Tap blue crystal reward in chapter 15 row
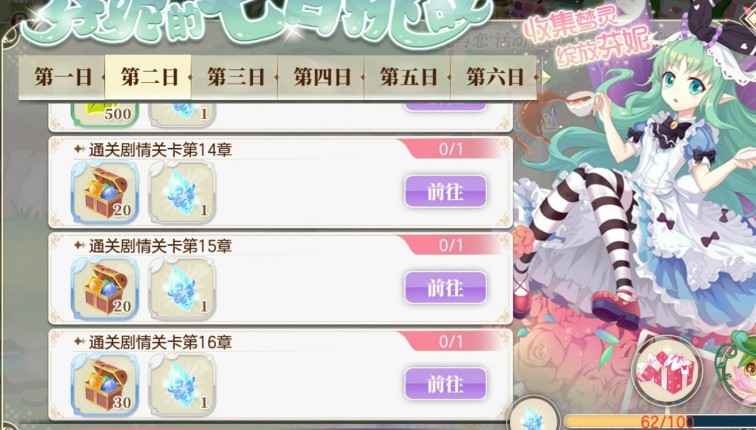 pos(182,289)
